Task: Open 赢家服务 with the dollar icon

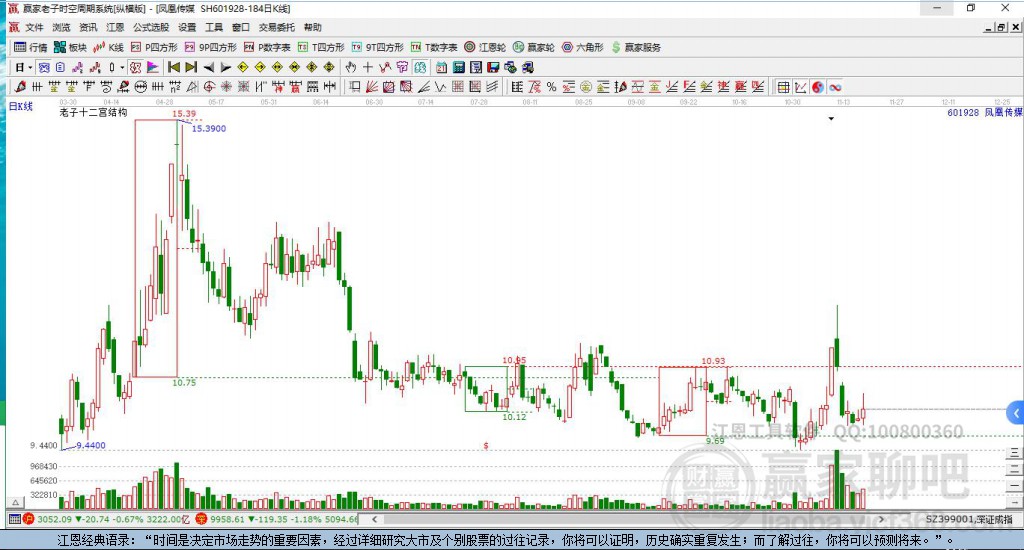Action: (636, 47)
